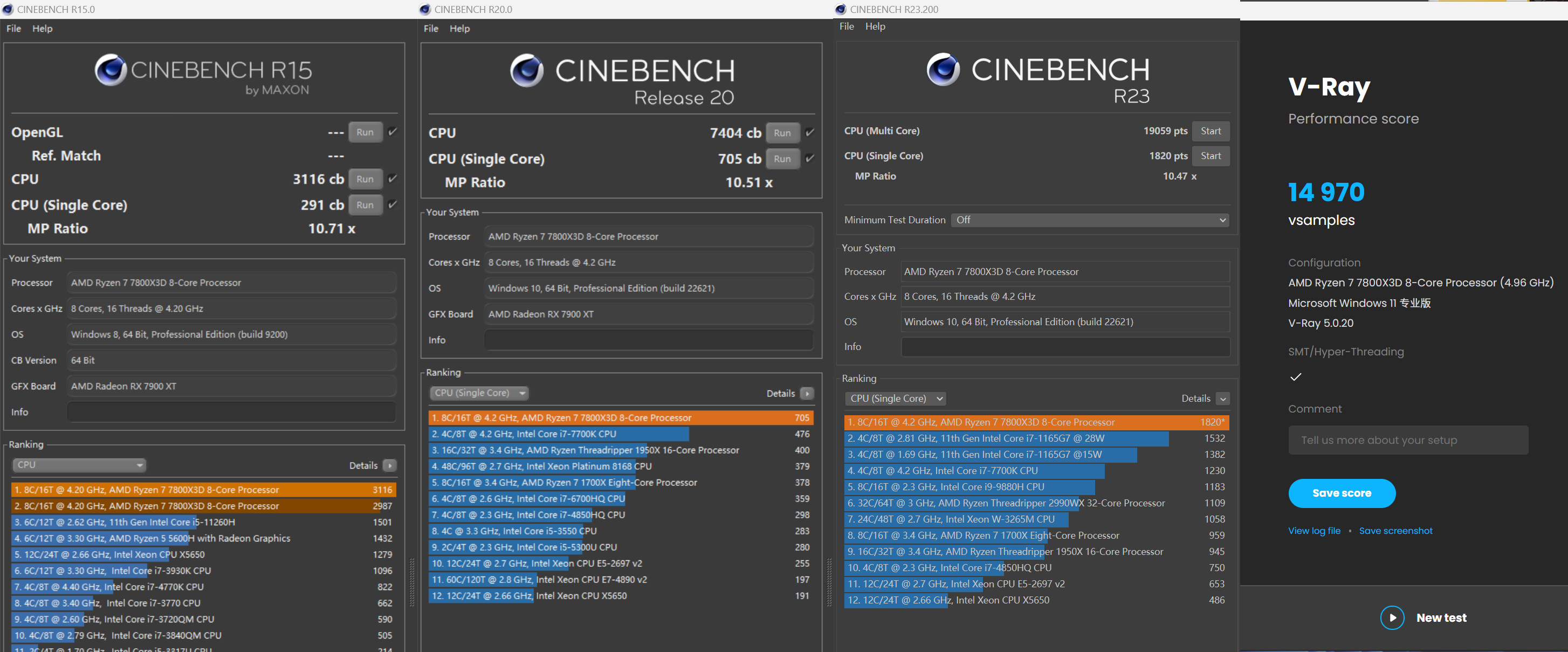This screenshot has width=1568, height=652.
Task: Click the New test label in V-Ray
Action: (x=1441, y=618)
